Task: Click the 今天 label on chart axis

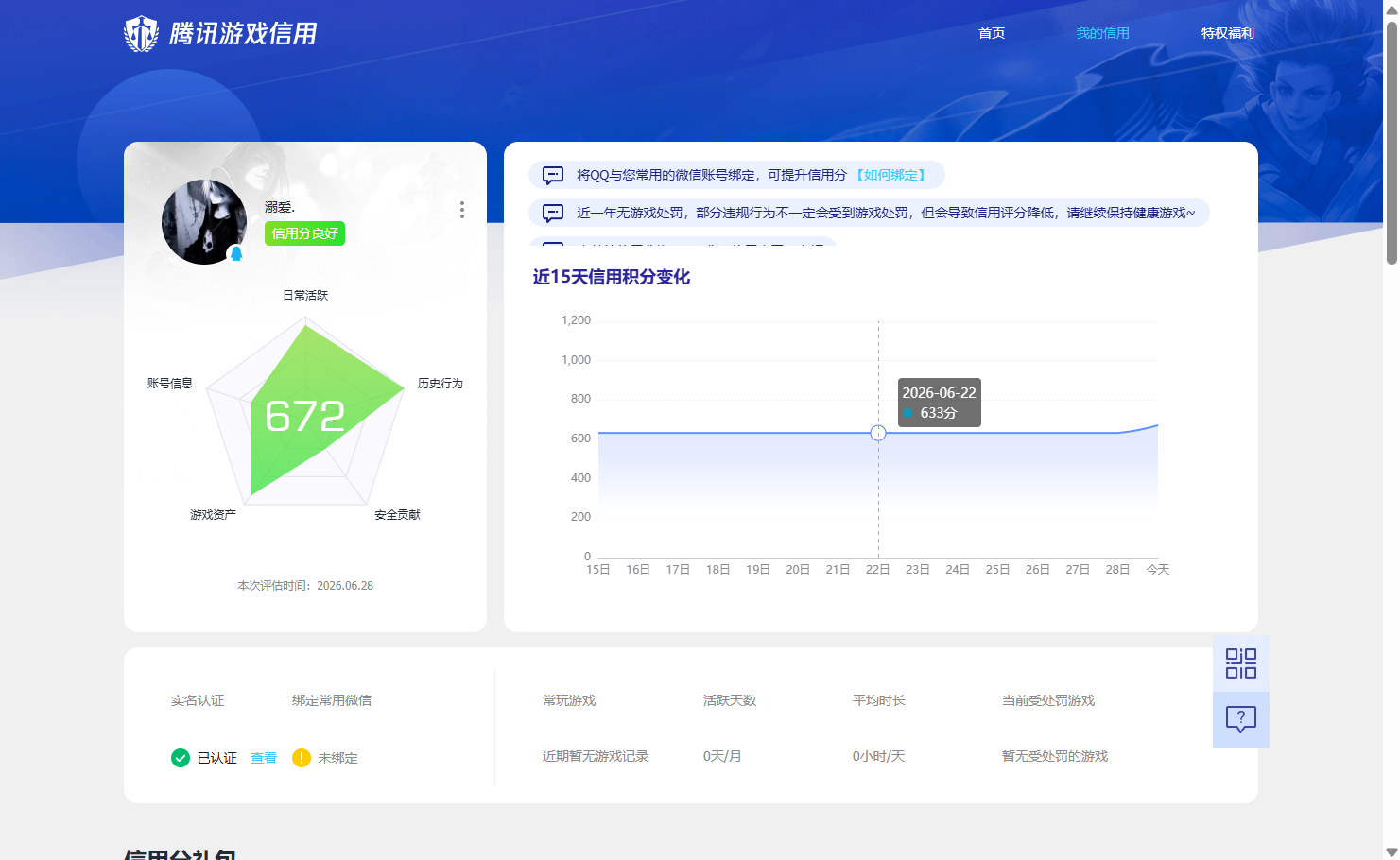Action: (1158, 570)
